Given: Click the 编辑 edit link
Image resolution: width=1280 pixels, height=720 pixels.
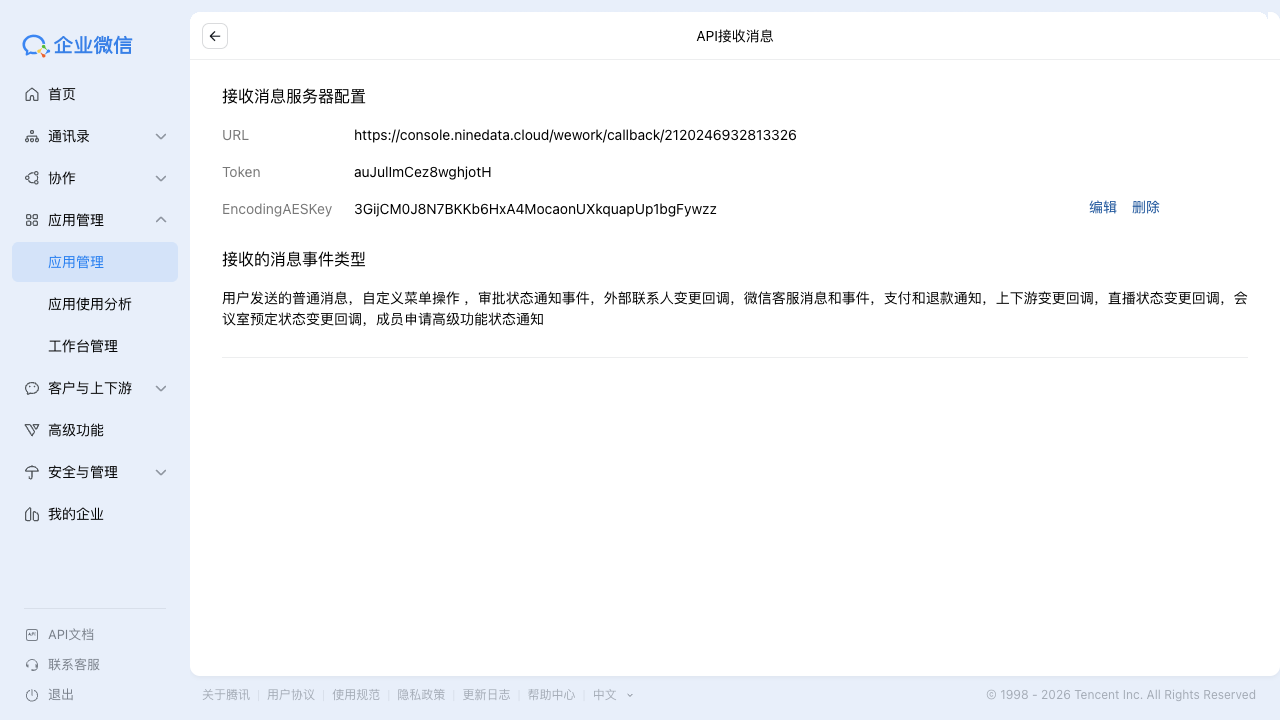Looking at the screenshot, I should [x=1102, y=207].
